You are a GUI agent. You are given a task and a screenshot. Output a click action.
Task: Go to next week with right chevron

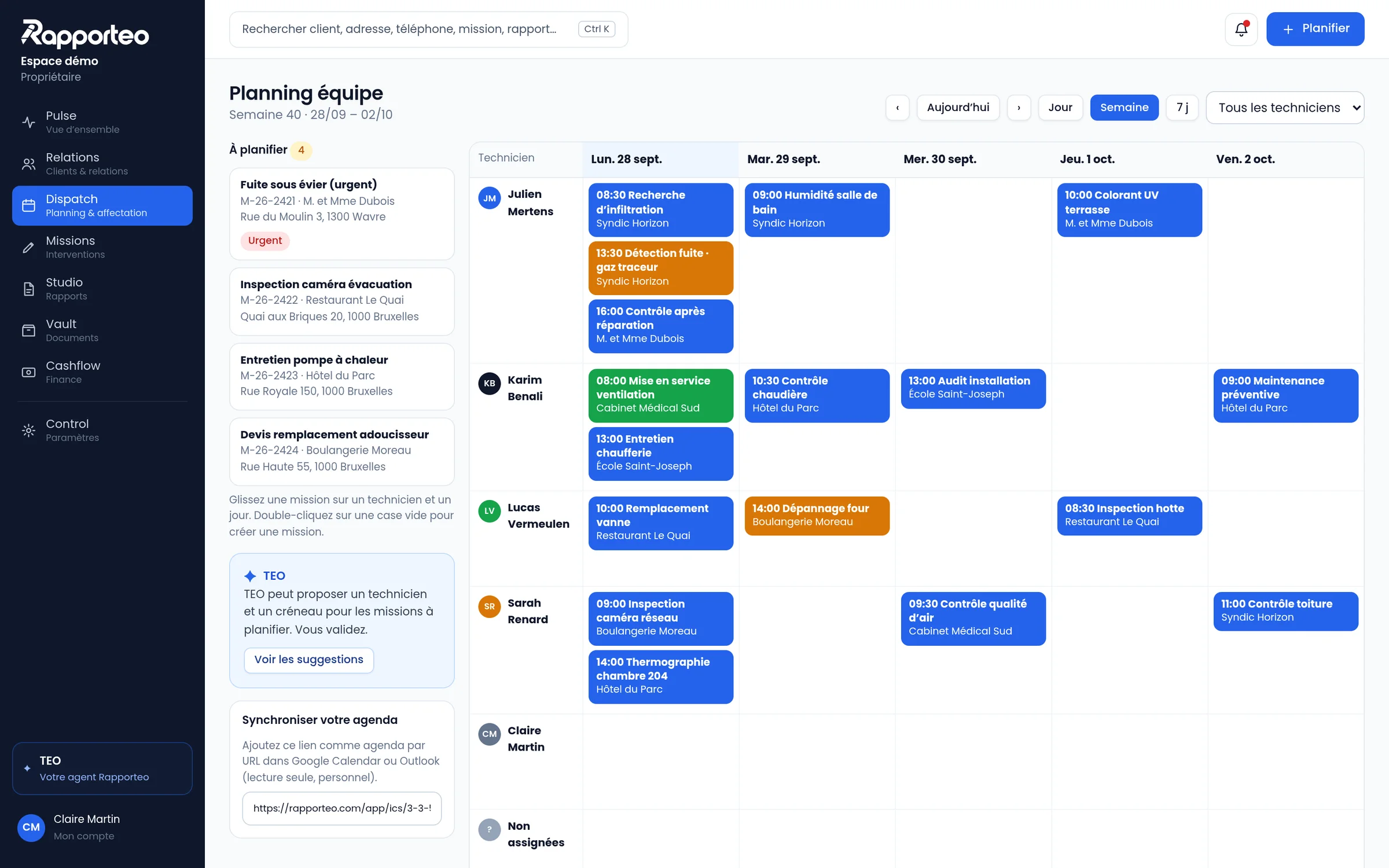(1019, 108)
